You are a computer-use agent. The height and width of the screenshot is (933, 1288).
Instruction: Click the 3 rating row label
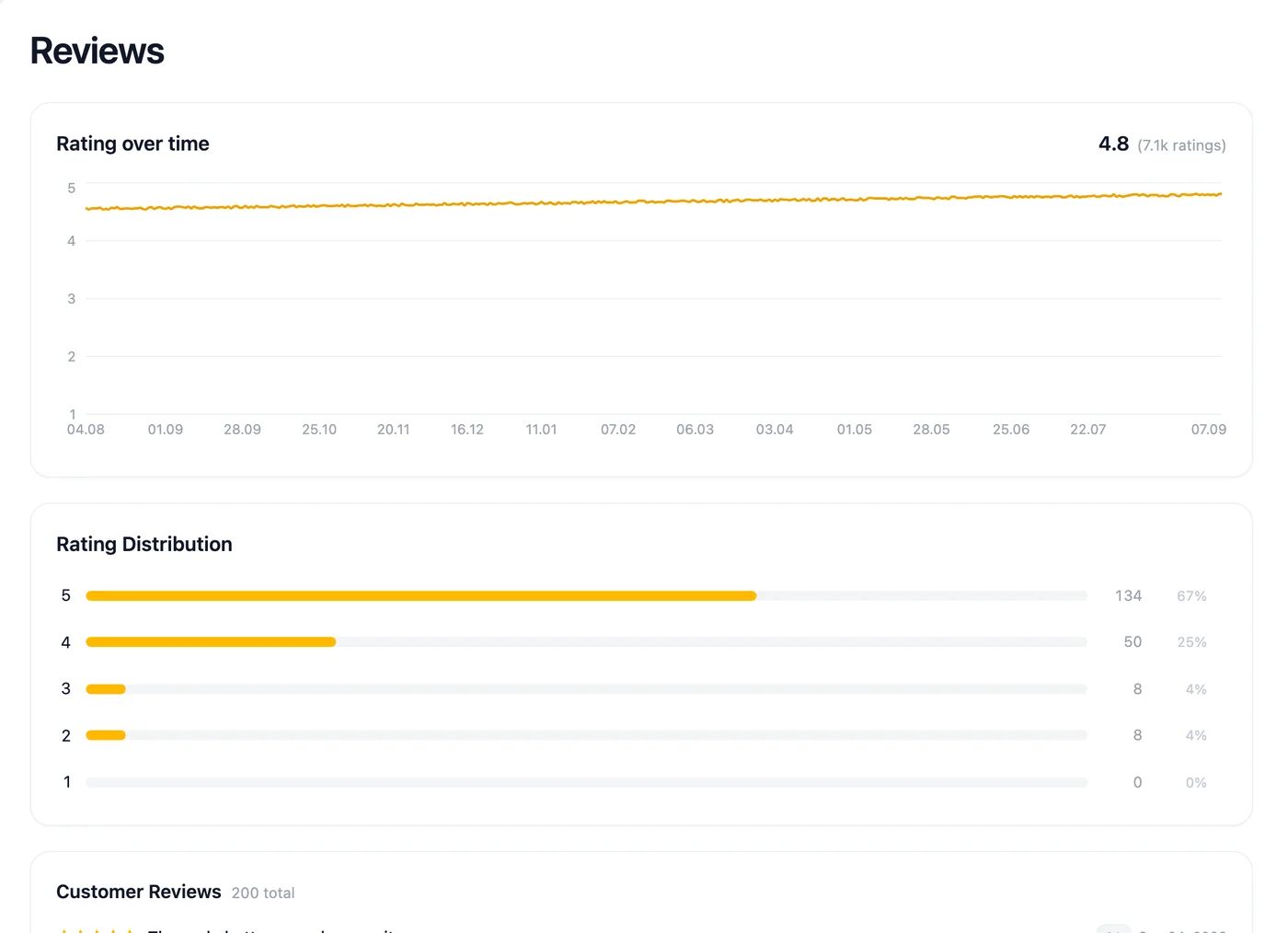pos(65,689)
